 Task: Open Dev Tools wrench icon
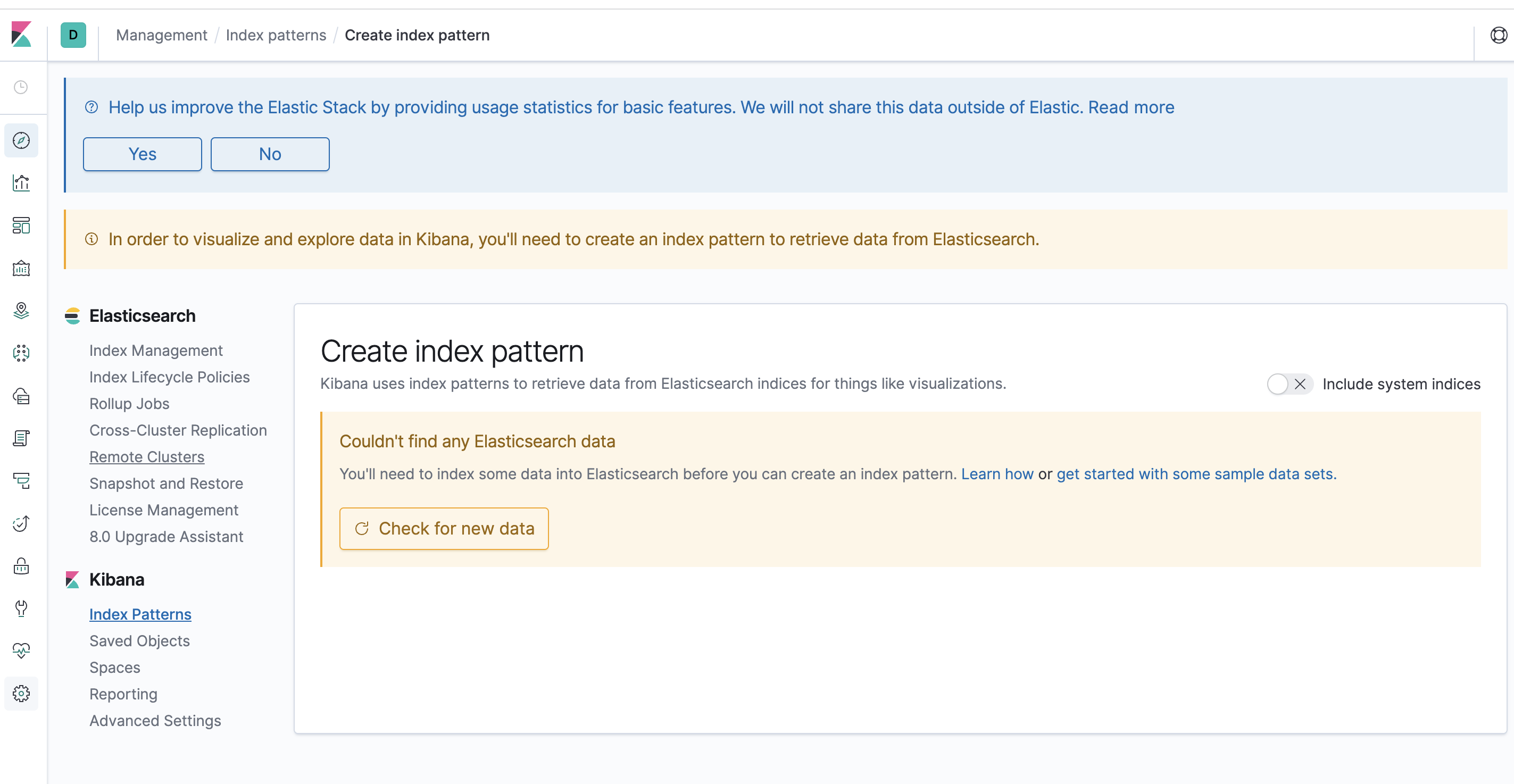(21, 608)
